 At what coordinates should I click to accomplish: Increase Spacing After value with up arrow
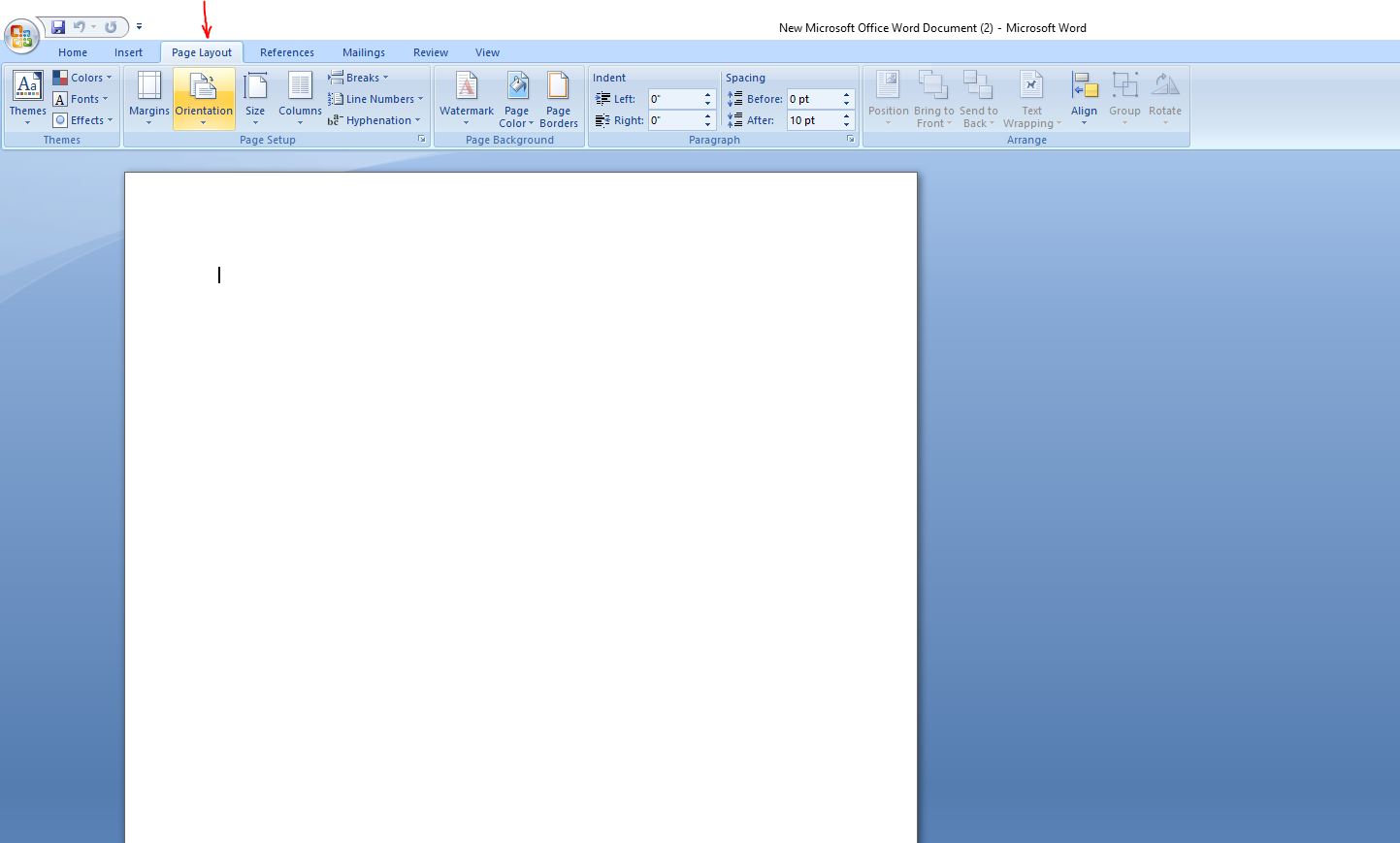pyautogui.click(x=846, y=115)
